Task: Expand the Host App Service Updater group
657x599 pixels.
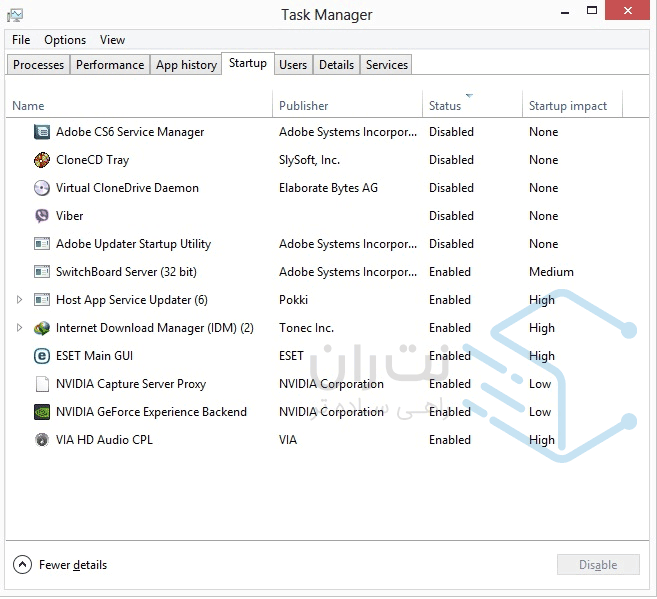Action: pyautogui.click(x=19, y=300)
